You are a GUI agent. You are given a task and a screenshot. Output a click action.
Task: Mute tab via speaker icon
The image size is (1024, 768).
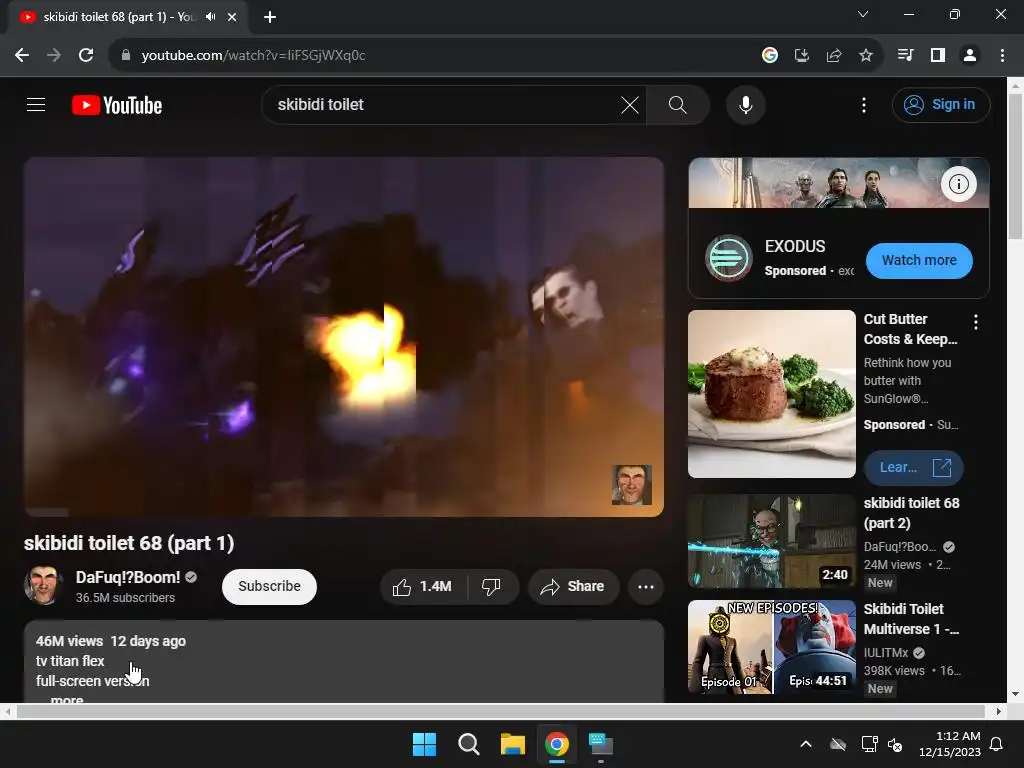tap(210, 17)
